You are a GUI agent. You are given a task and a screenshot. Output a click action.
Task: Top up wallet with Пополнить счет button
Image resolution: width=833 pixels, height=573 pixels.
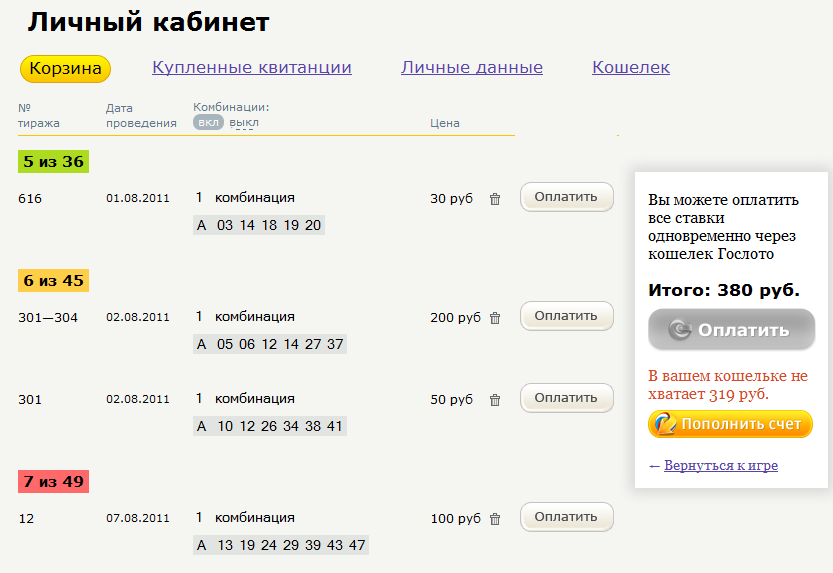click(730, 424)
